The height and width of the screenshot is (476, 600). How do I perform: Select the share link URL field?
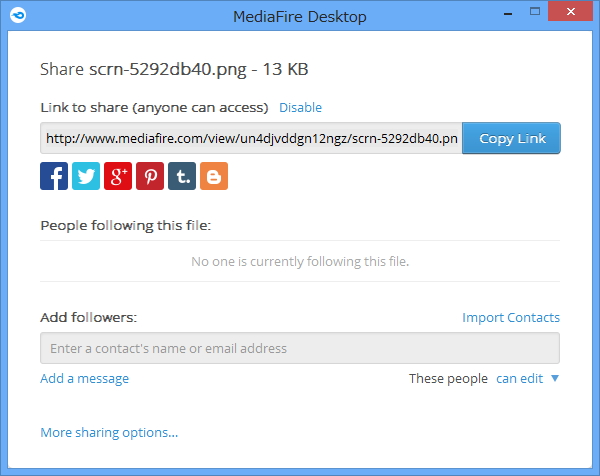tap(250, 138)
